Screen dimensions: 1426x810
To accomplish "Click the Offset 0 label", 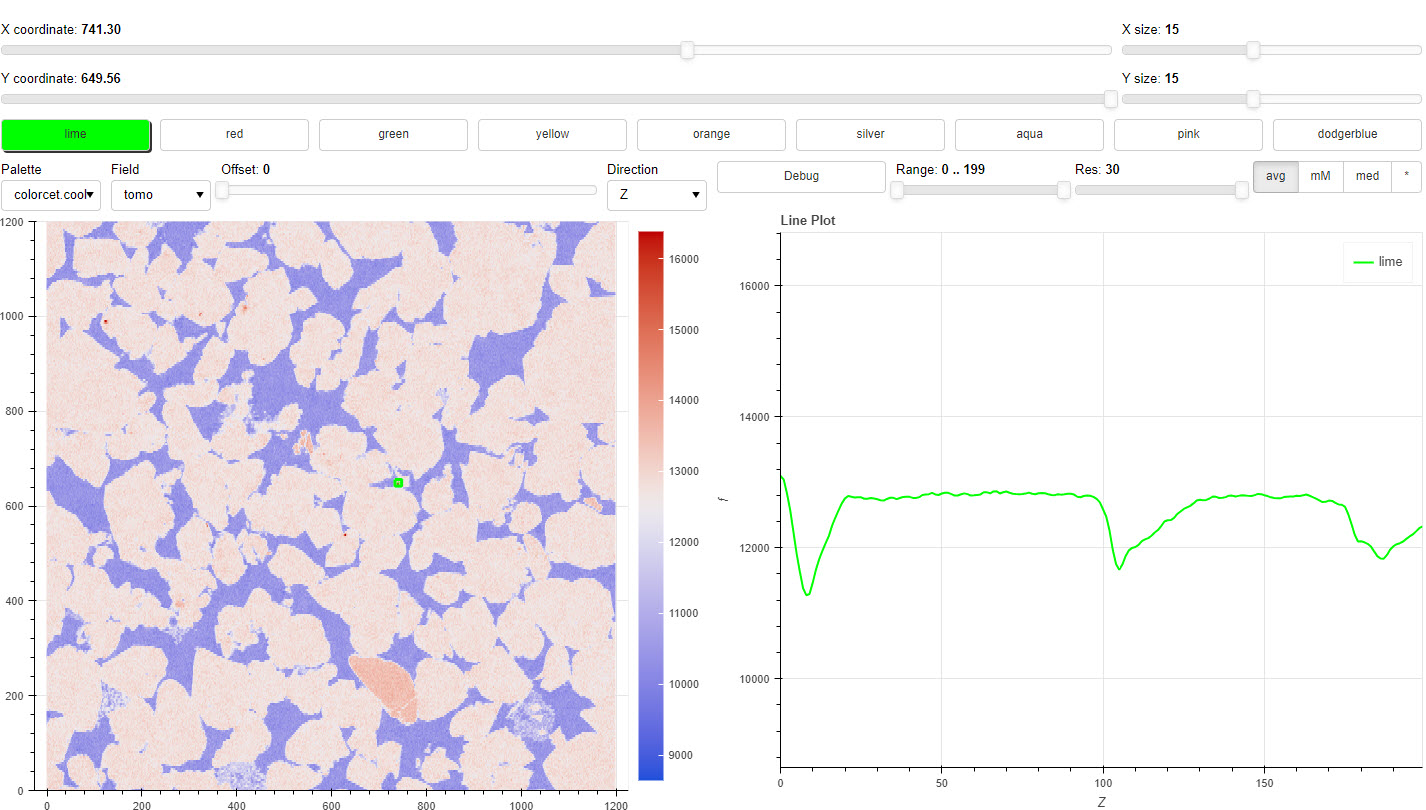I will [x=246, y=170].
